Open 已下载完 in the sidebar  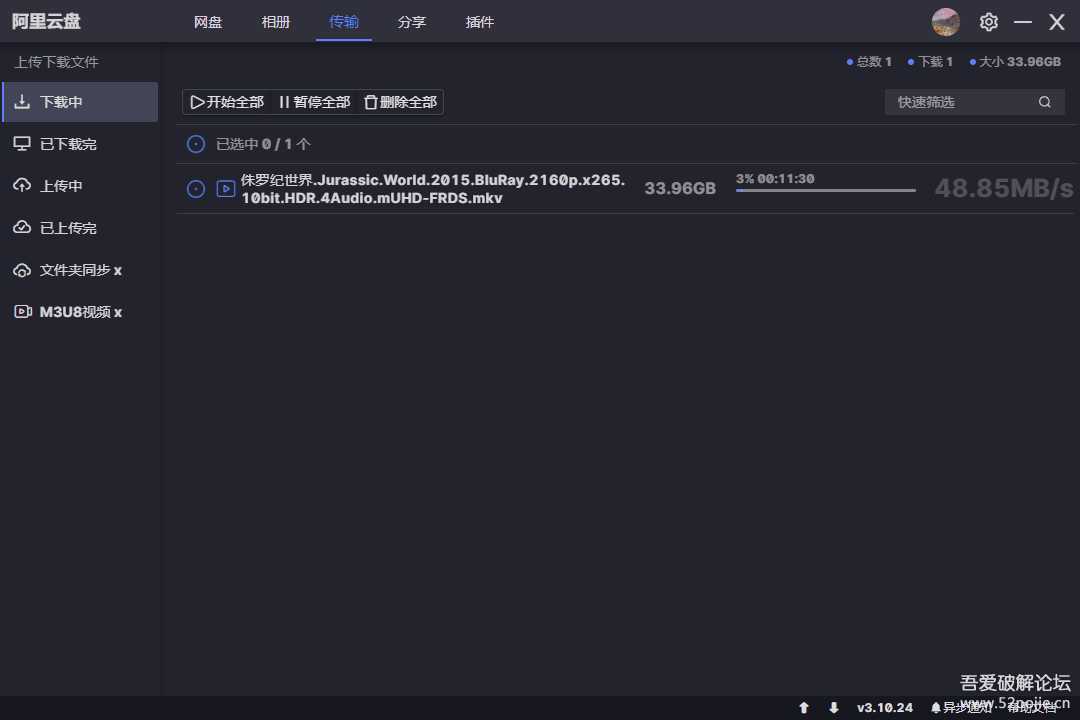(81, 144)
